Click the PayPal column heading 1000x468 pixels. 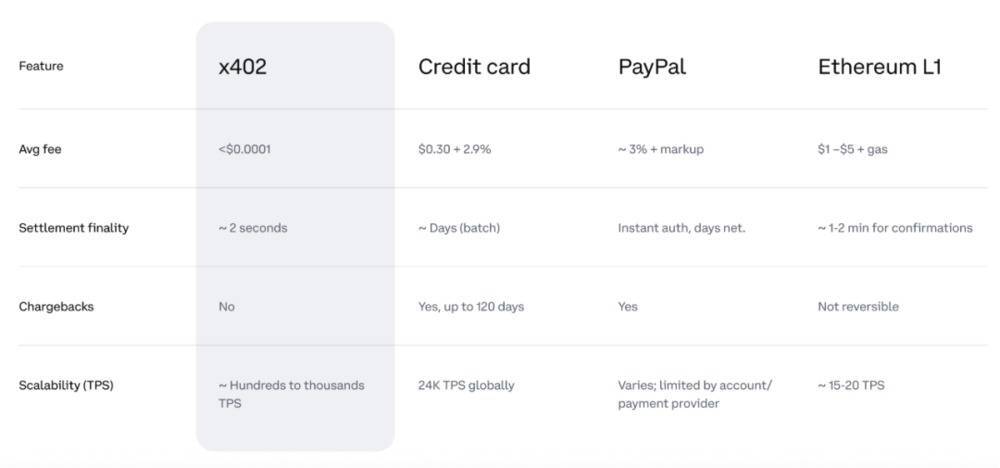click(652, 67)
